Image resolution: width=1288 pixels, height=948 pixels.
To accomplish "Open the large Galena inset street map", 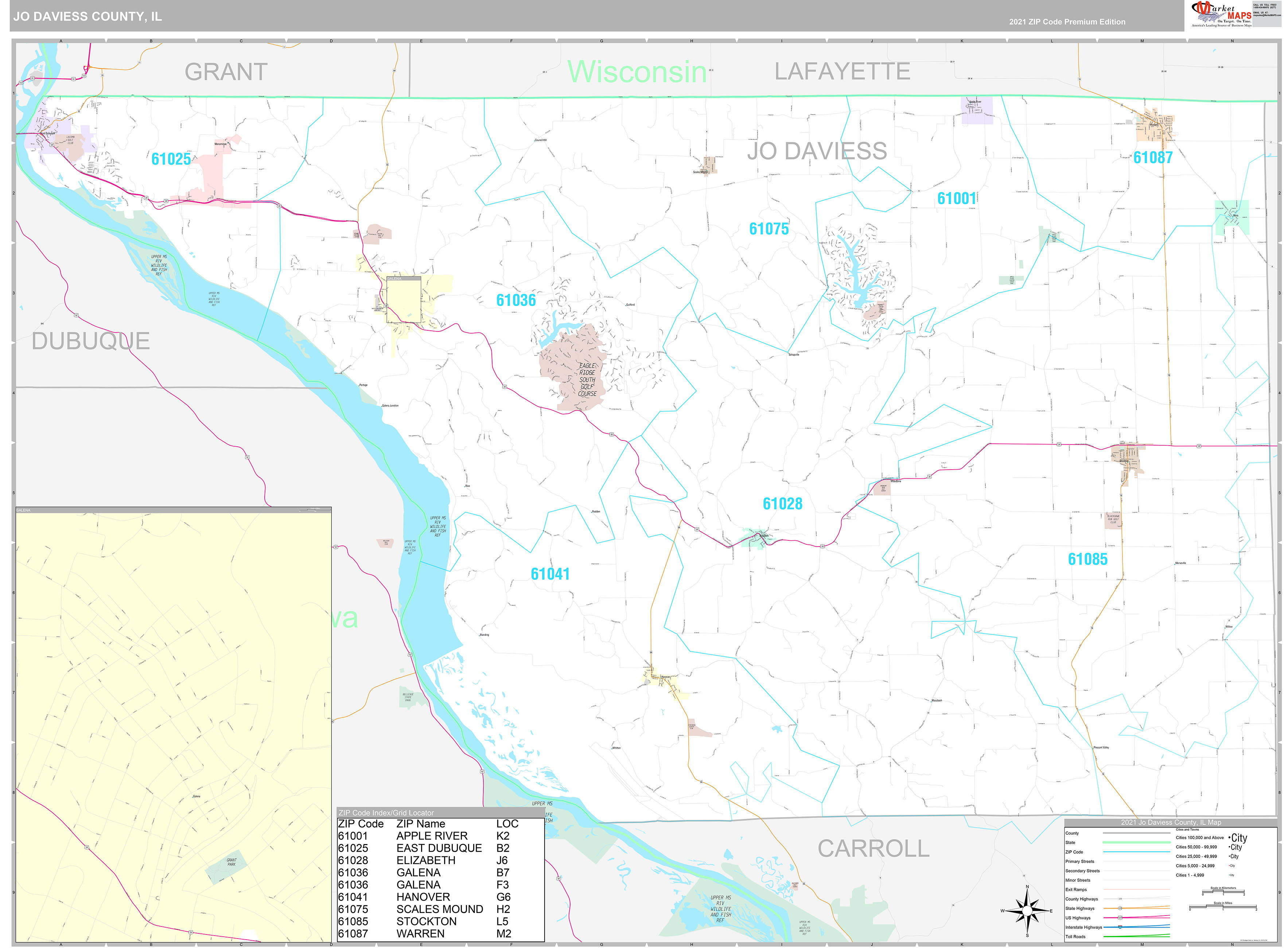I will tap(173, 725).
